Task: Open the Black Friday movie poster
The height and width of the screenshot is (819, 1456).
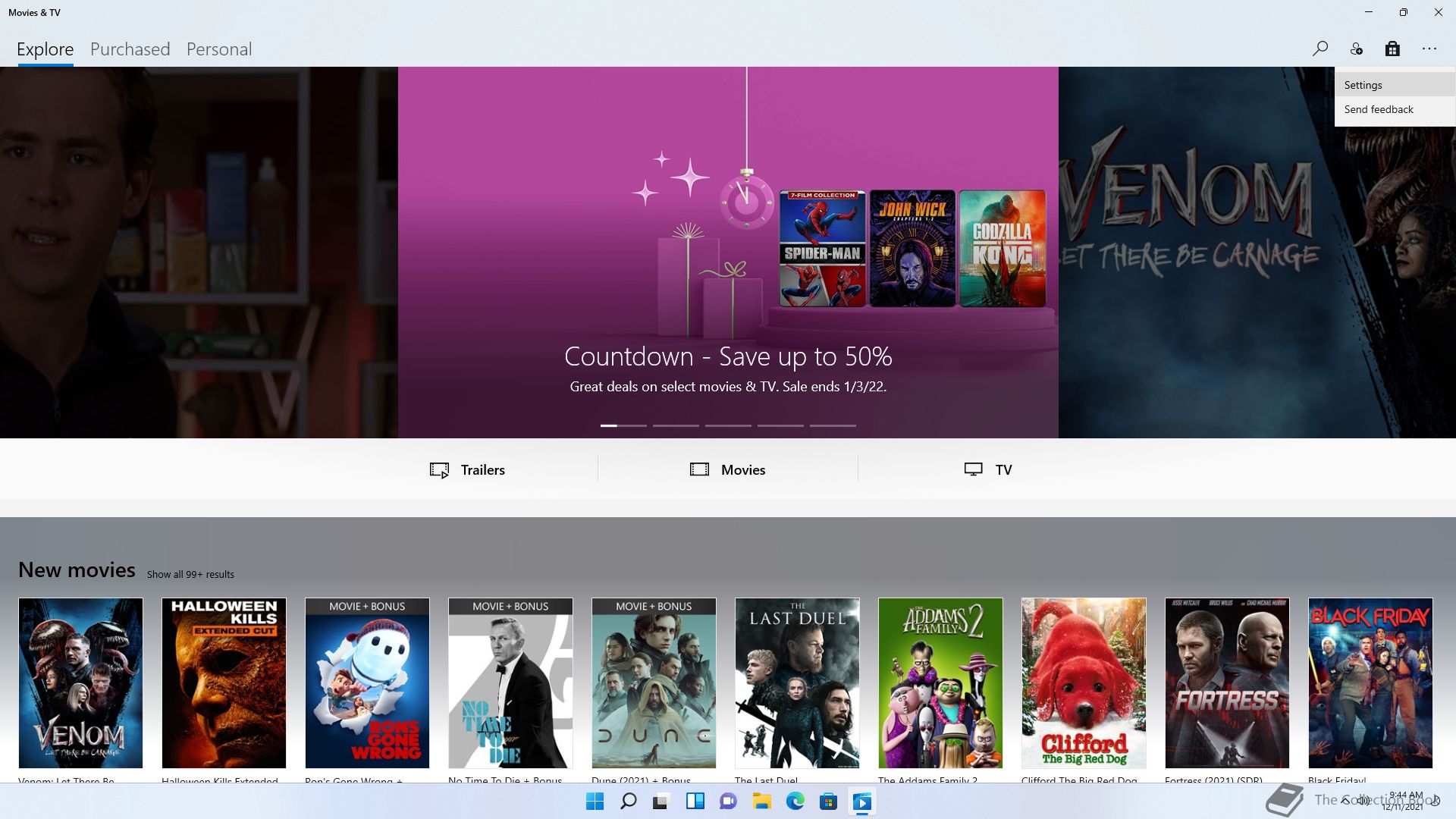Action: pyautogui.click(x=1370, y=682)
